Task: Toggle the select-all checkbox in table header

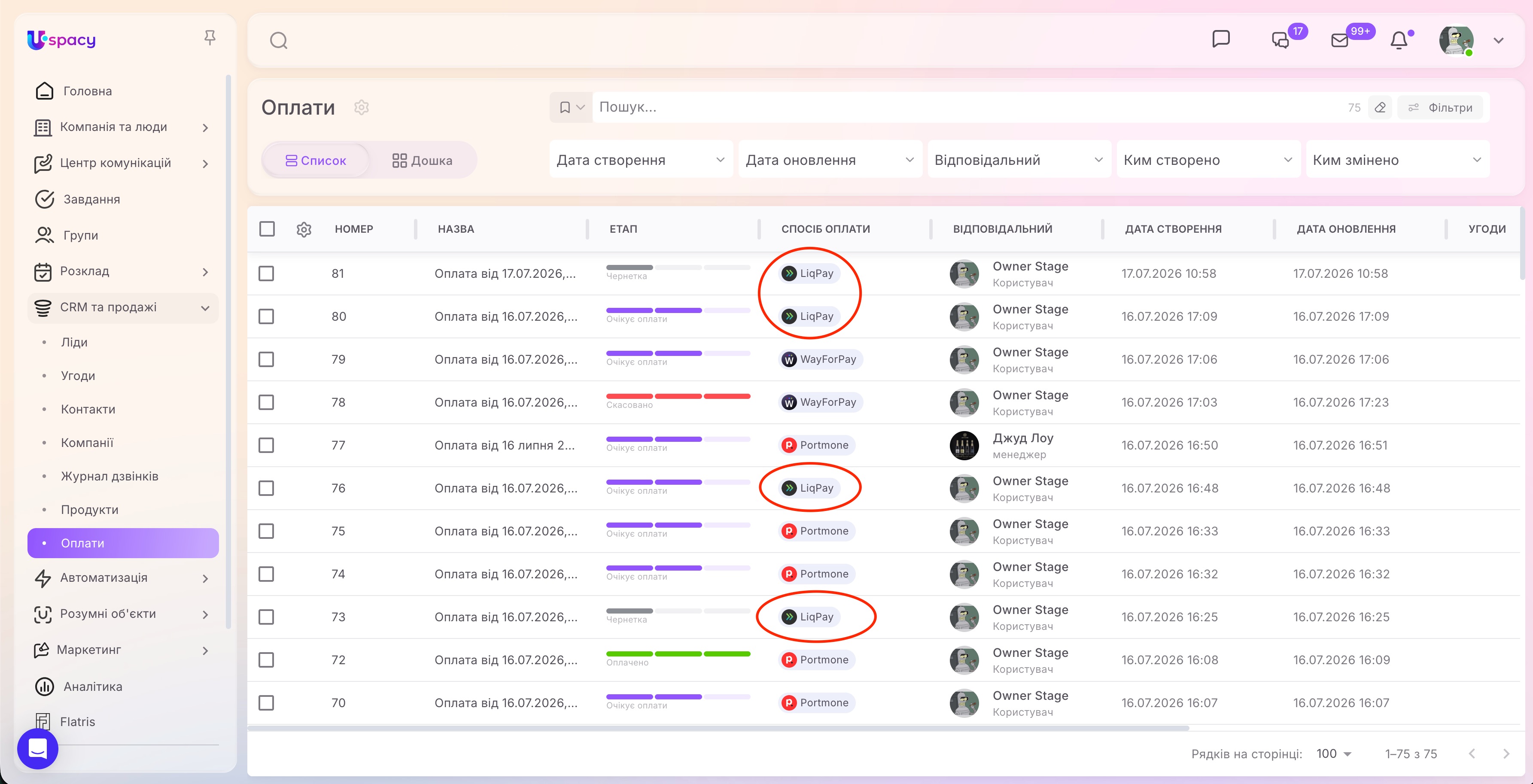Action: (x=267, y=229)
